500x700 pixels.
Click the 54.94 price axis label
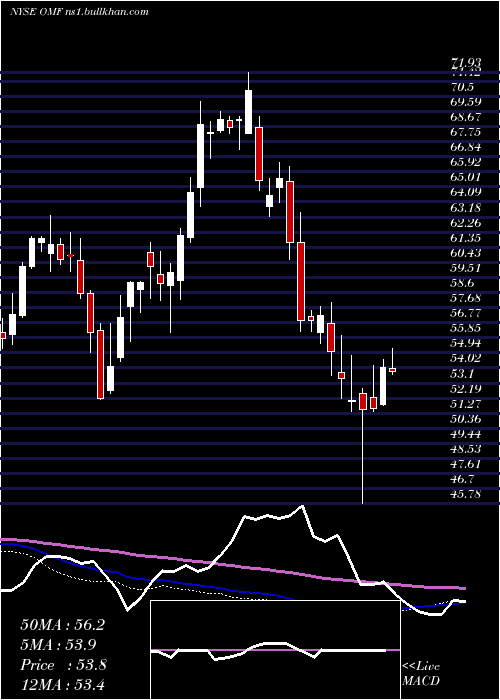(x=466, y=343)
